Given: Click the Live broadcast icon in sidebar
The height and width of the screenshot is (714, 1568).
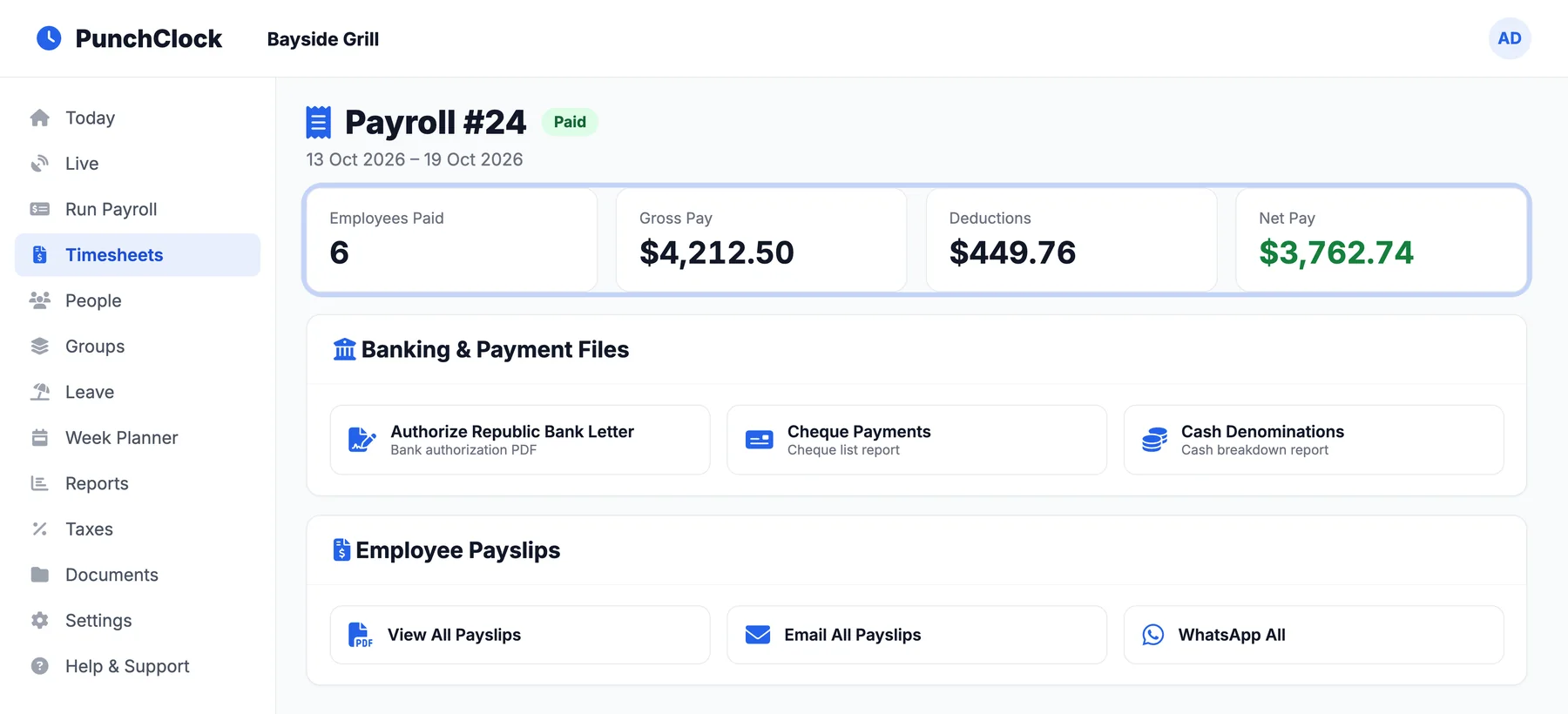Looking at the screenshot, I should [x=40, y=164].
